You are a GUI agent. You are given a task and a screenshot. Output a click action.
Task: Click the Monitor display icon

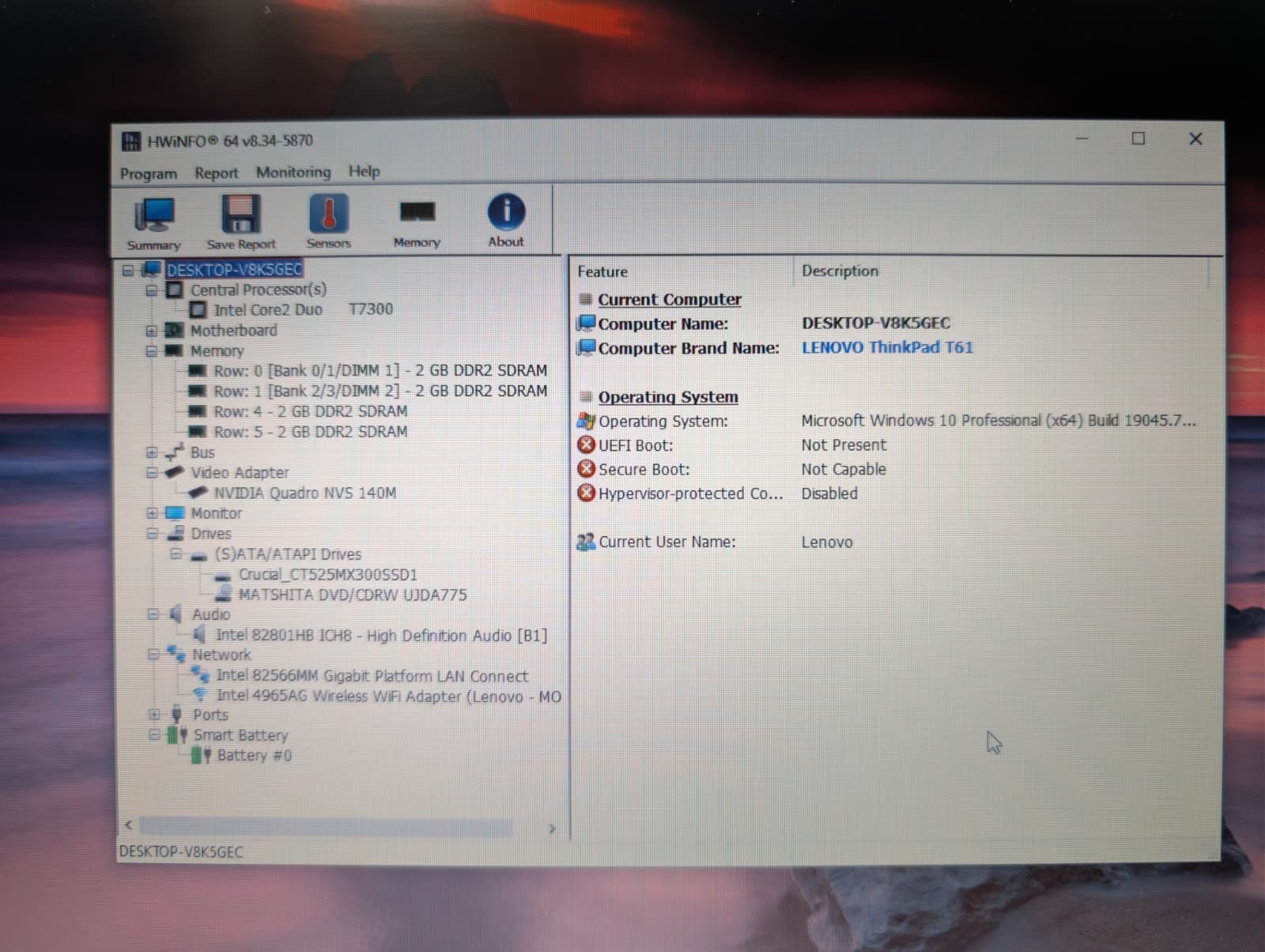tap(174, 514)
